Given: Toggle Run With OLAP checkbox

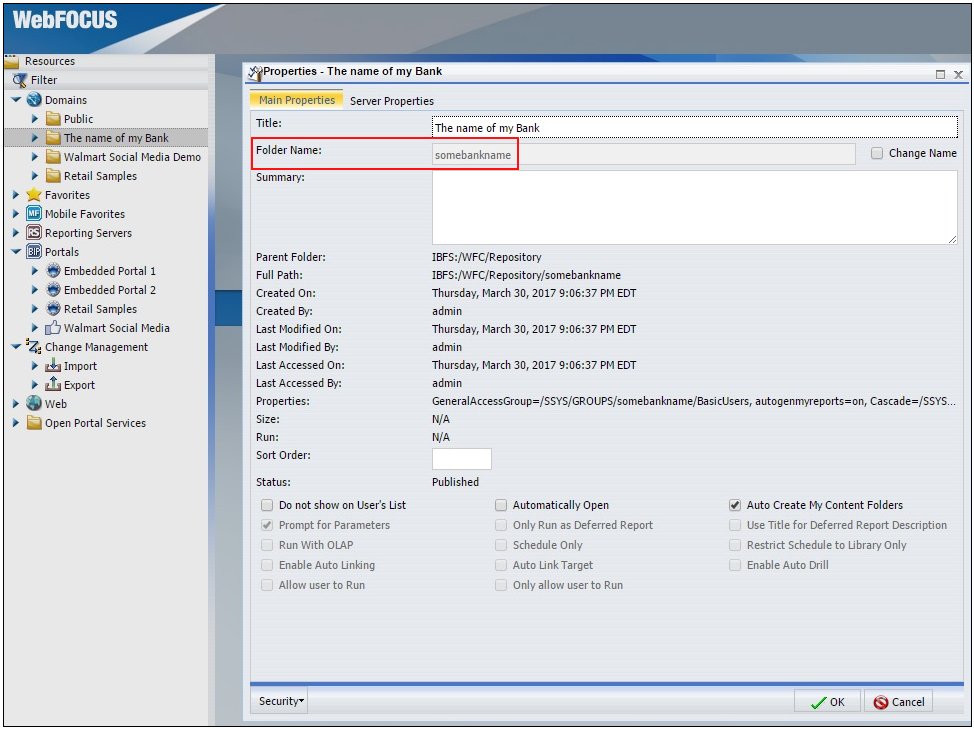Looking at the screenshot, I should [x=267, y=545].
